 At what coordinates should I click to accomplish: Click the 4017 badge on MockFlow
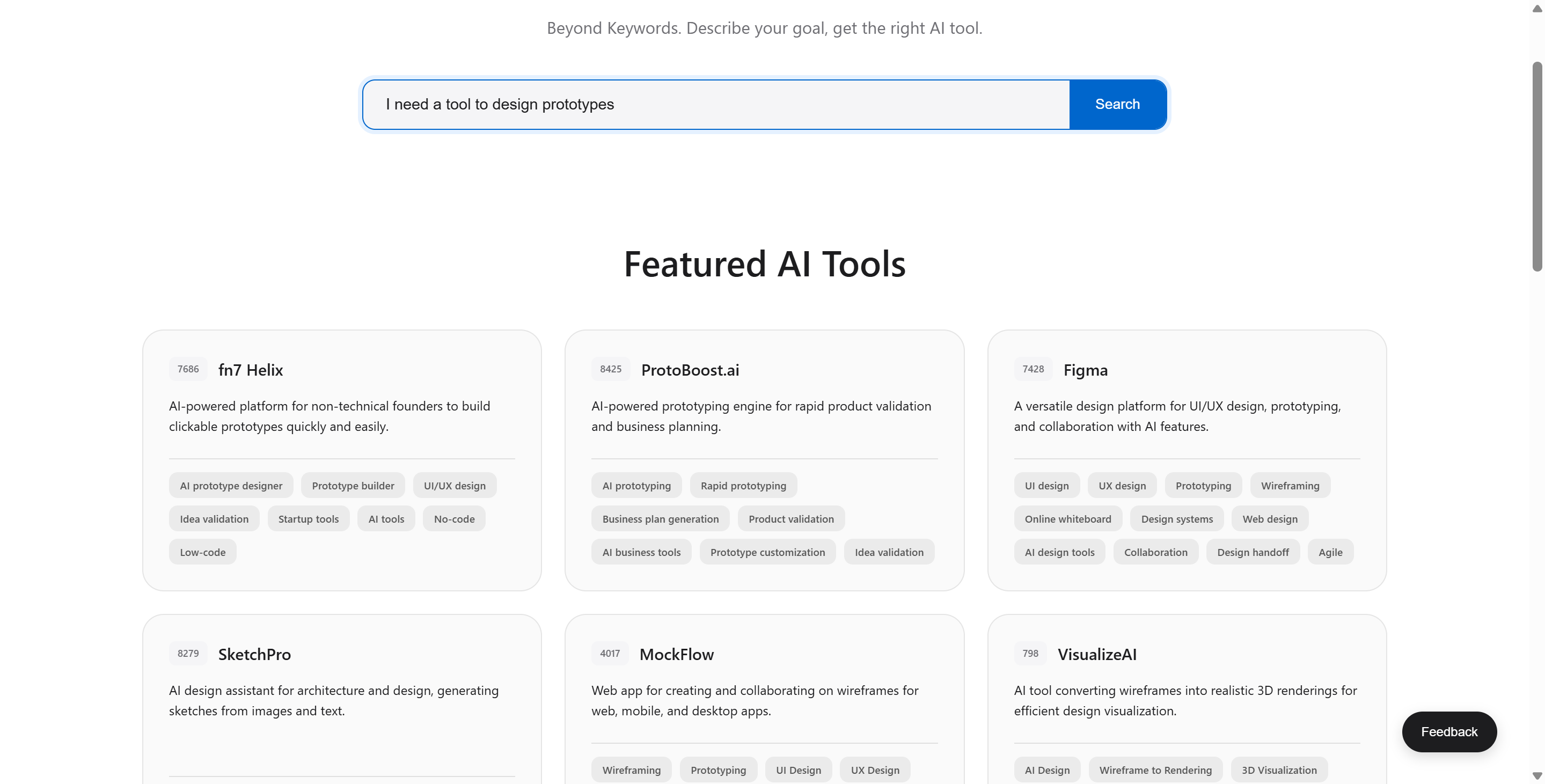tap(610, 653)
